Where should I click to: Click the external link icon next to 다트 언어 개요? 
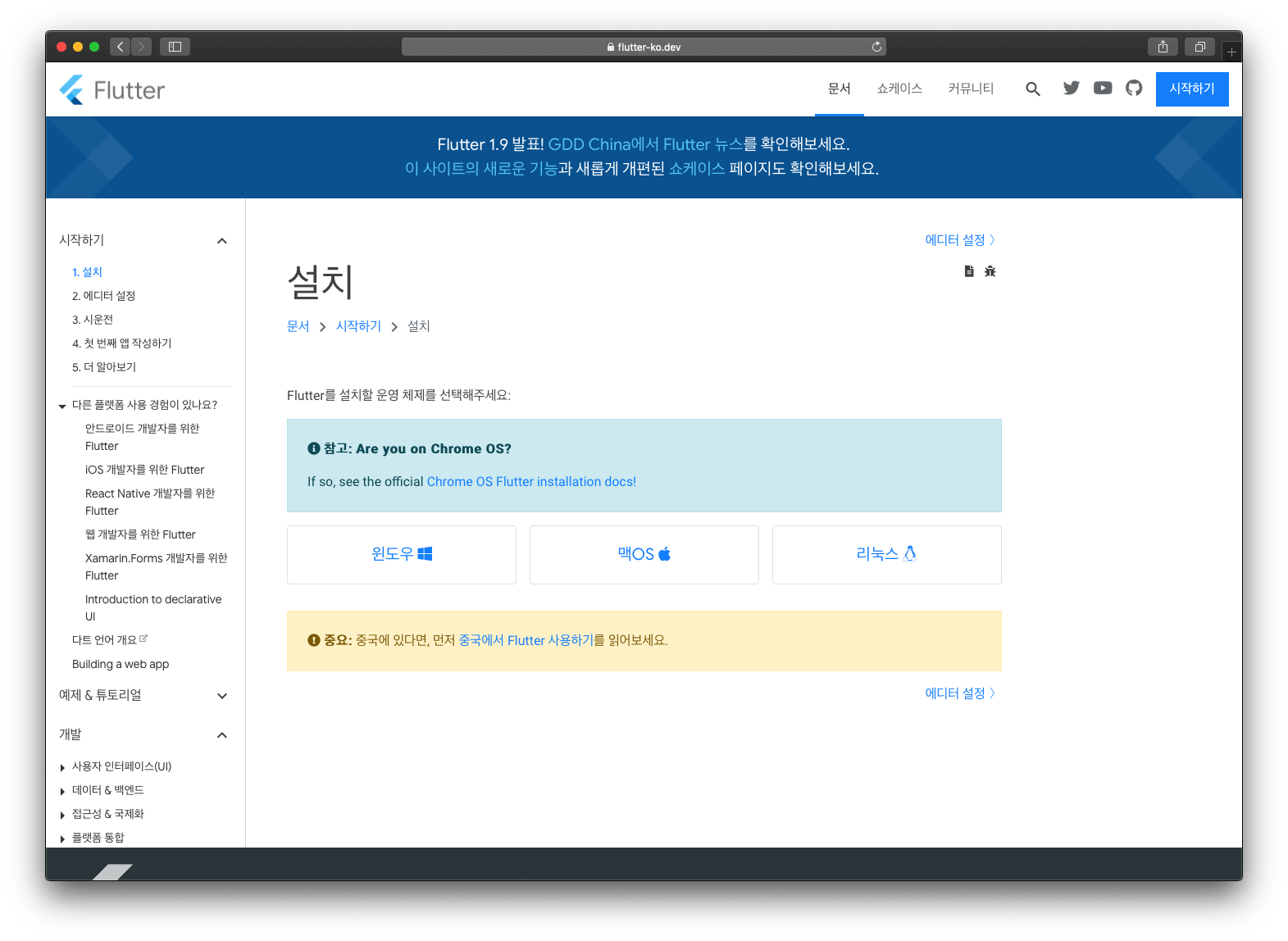[143, 638]
